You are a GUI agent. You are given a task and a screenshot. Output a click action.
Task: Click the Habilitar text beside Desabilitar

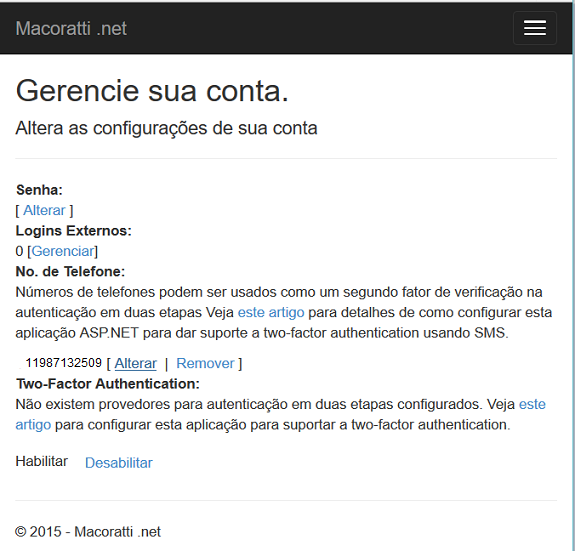tap(41, 461)
